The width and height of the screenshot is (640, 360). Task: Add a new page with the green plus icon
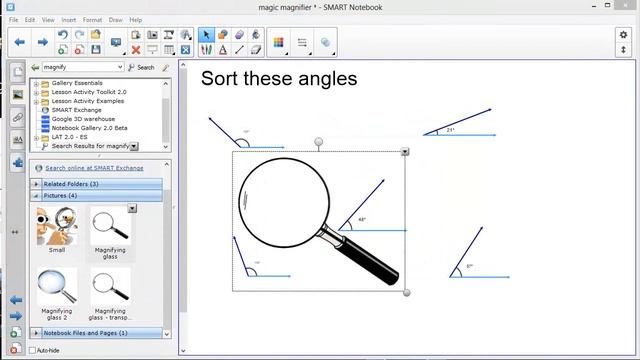point(62,50)
